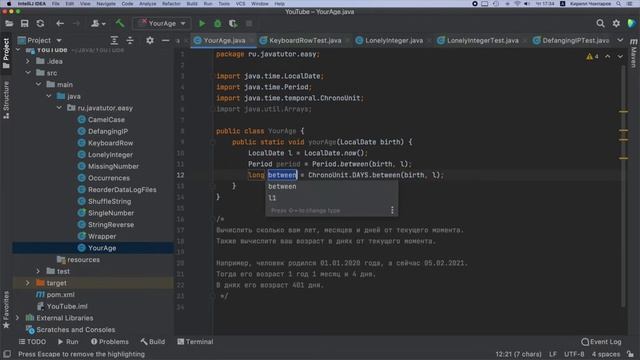Open the Favorites sidebar tab
The image size is (640, 360).
click(6, 310)
